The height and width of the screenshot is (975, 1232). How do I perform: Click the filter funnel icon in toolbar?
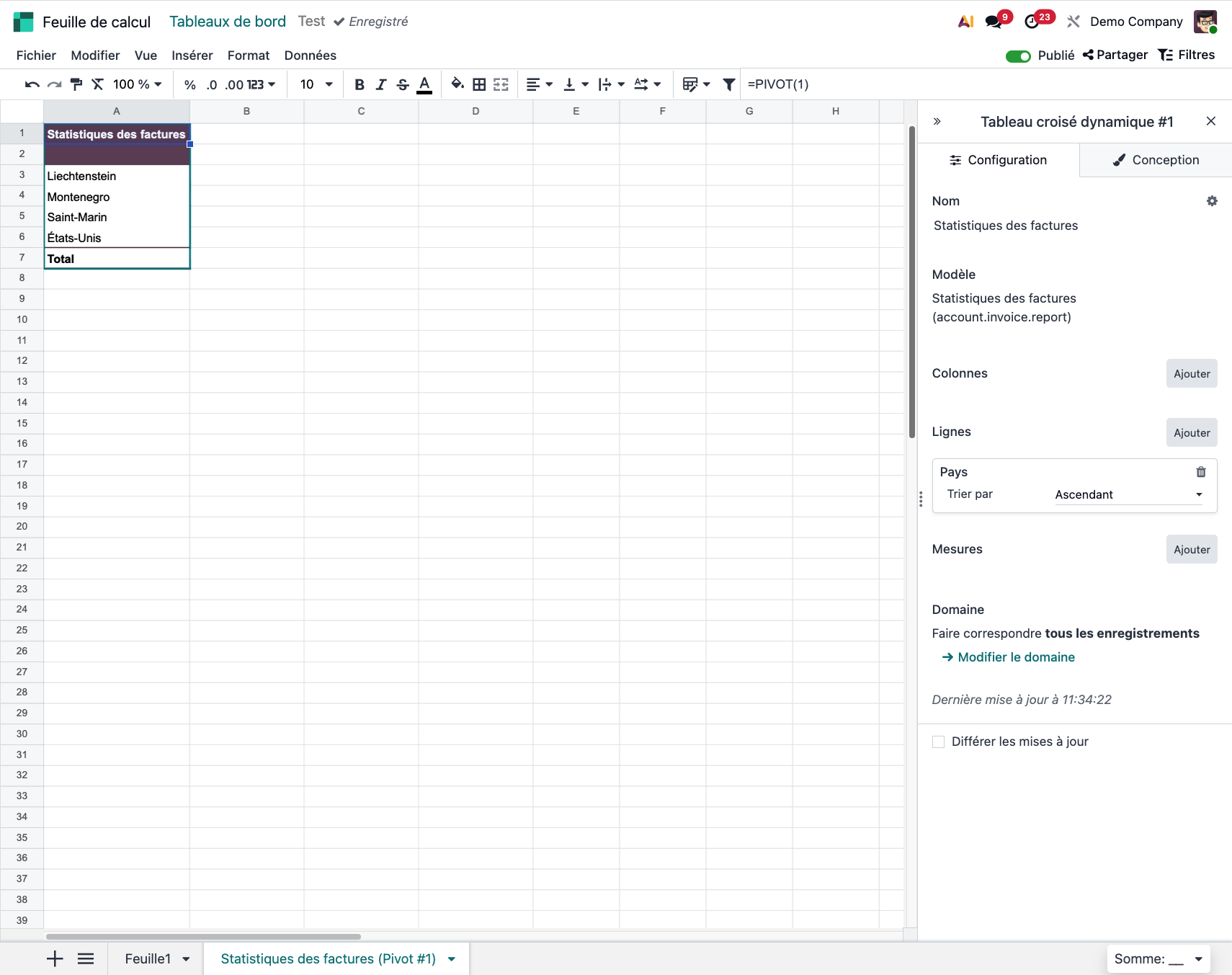[728, 84]
